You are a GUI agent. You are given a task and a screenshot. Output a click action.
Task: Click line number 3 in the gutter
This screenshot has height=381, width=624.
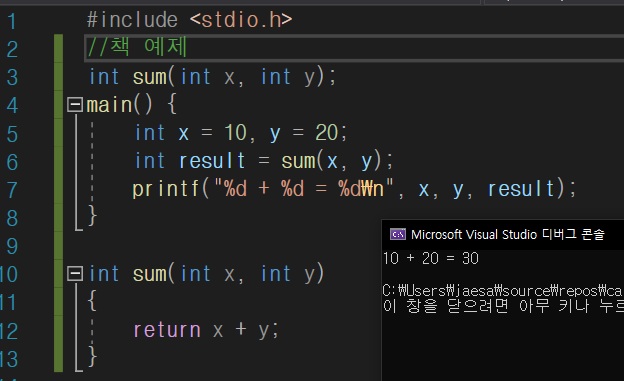click(x=12, y=78)
